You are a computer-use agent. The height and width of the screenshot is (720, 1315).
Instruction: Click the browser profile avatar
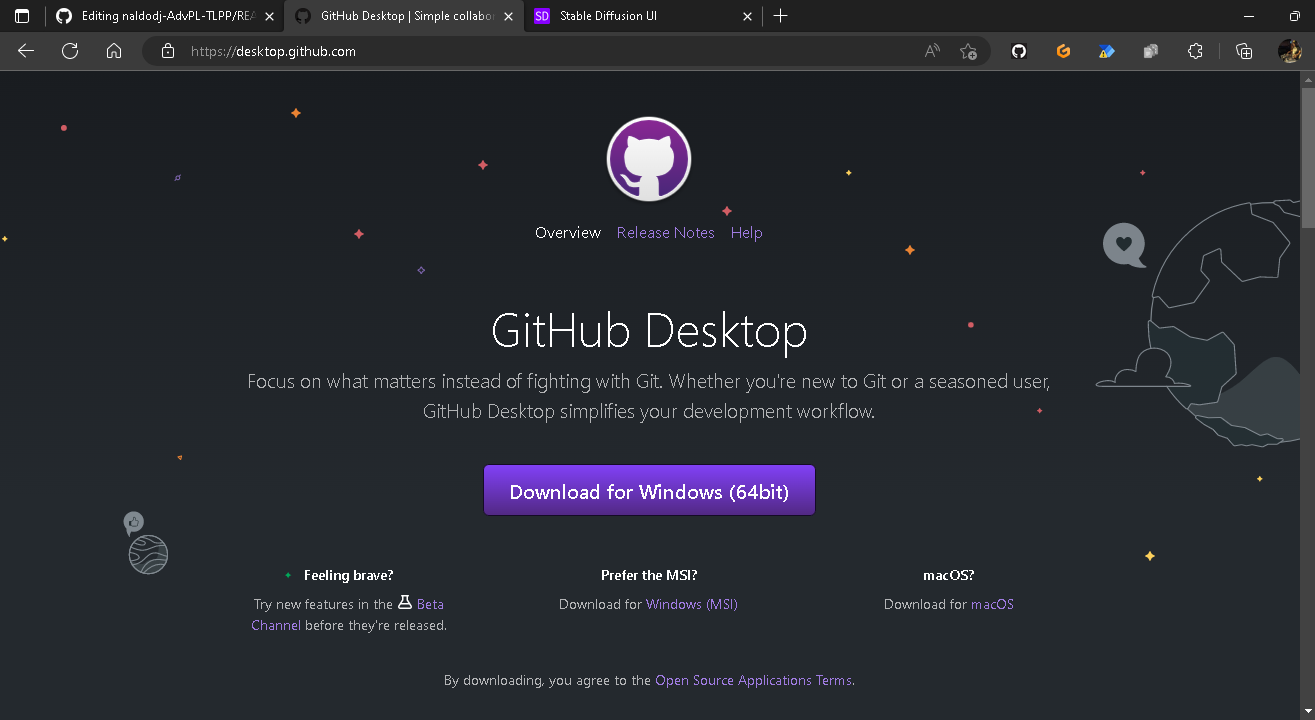(x=1291, y=50)
